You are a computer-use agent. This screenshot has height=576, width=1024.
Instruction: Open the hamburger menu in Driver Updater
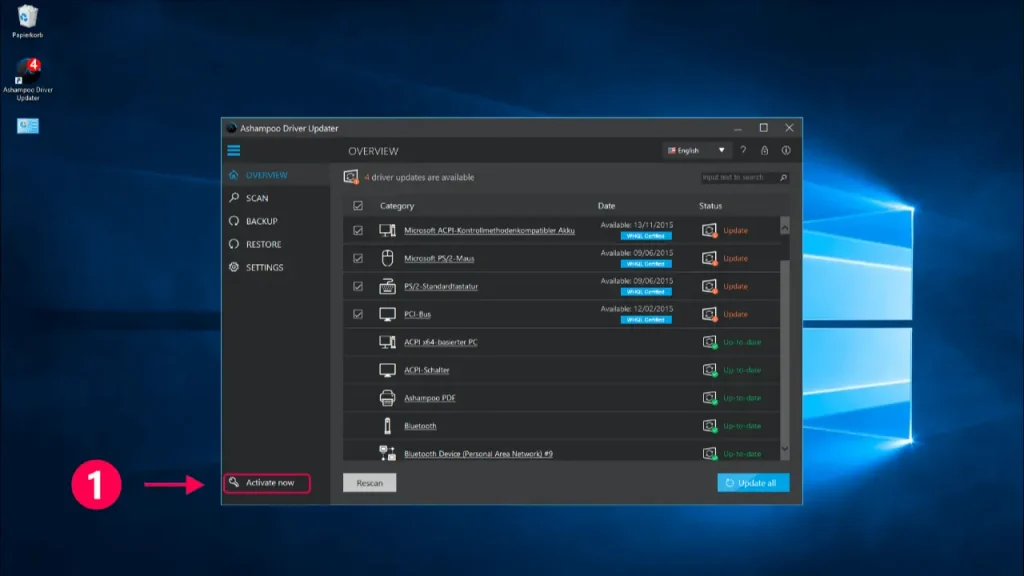pos(234,151)
